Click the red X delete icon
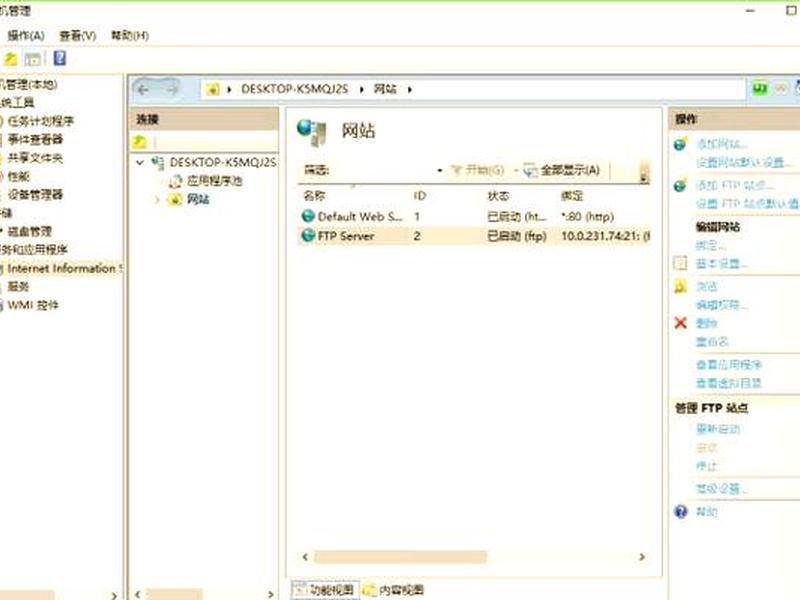Image resolution: width=800 pixels, height=600 pixels. 680,322
